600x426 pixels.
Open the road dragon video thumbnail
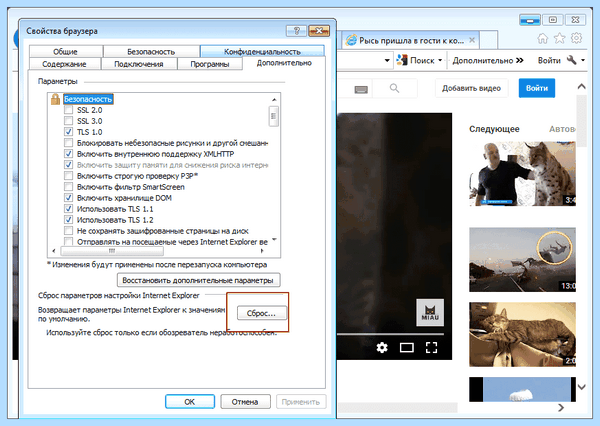pyautogui.click(x=522, y=260)
